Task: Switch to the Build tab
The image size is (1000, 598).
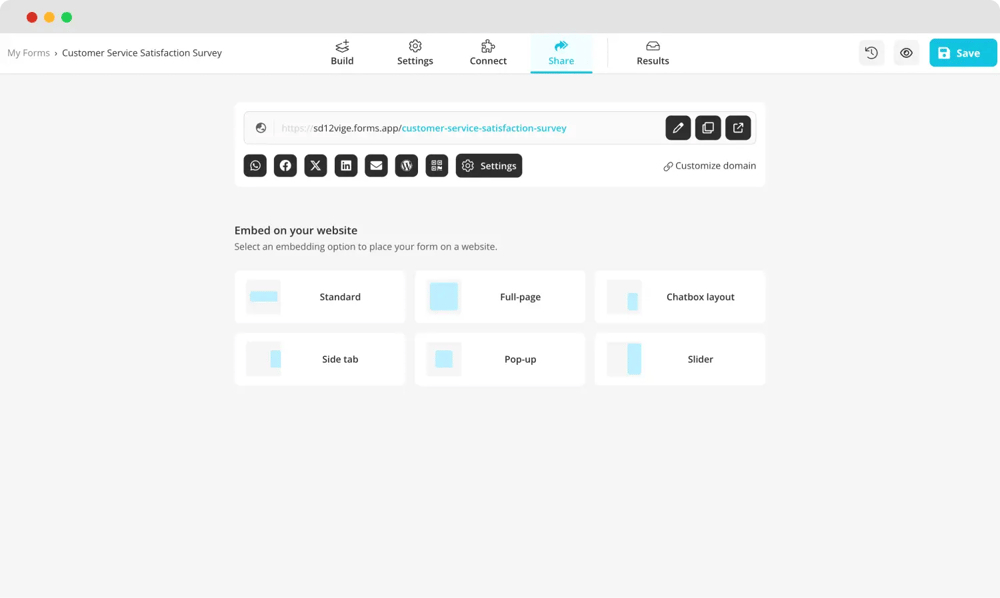Action: 342,53
